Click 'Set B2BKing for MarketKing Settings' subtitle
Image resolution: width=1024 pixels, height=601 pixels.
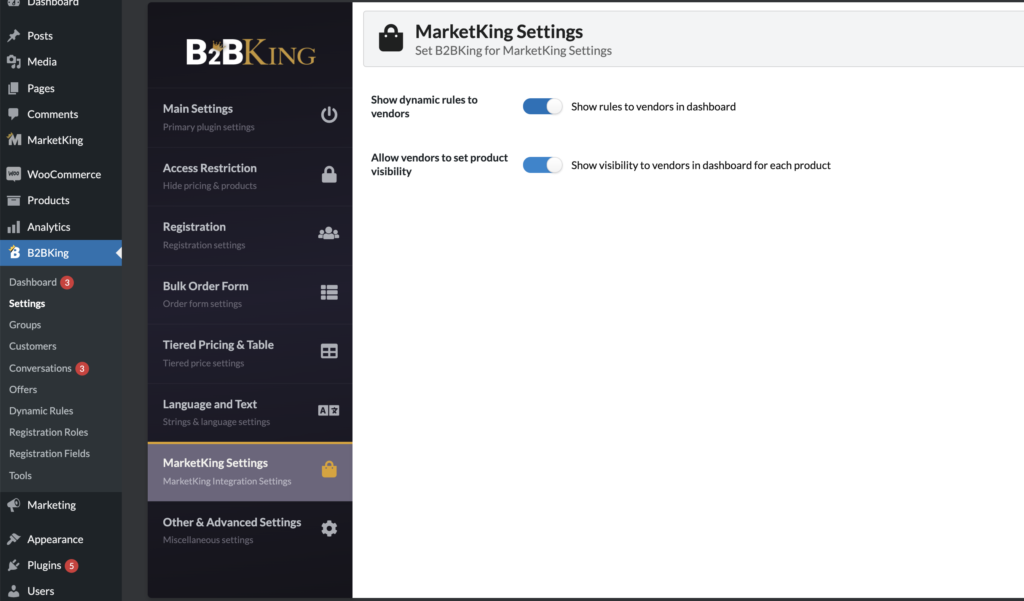pos(513,50)
